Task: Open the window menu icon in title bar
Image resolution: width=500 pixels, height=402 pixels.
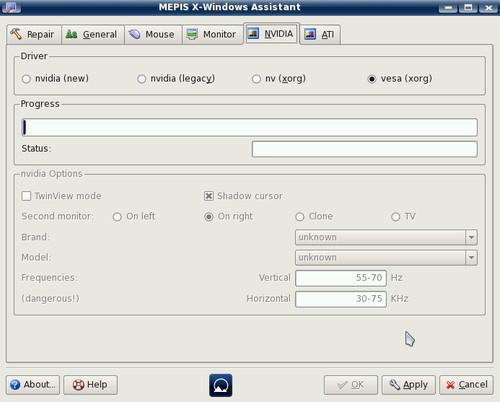Action: point(11,7)
